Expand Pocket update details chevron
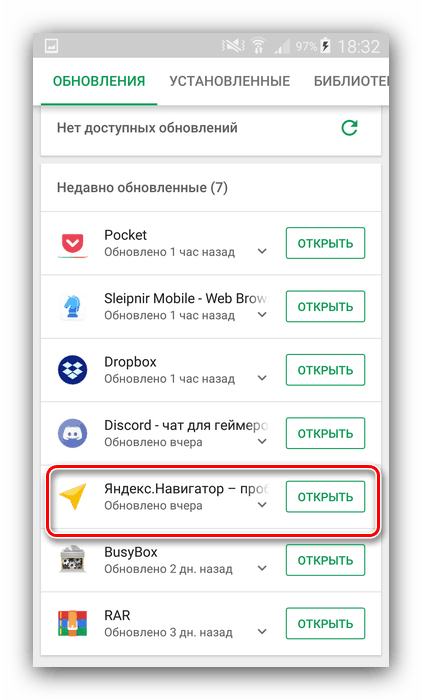The width and height of the screenshot is (422, 700). click(262, 251)
